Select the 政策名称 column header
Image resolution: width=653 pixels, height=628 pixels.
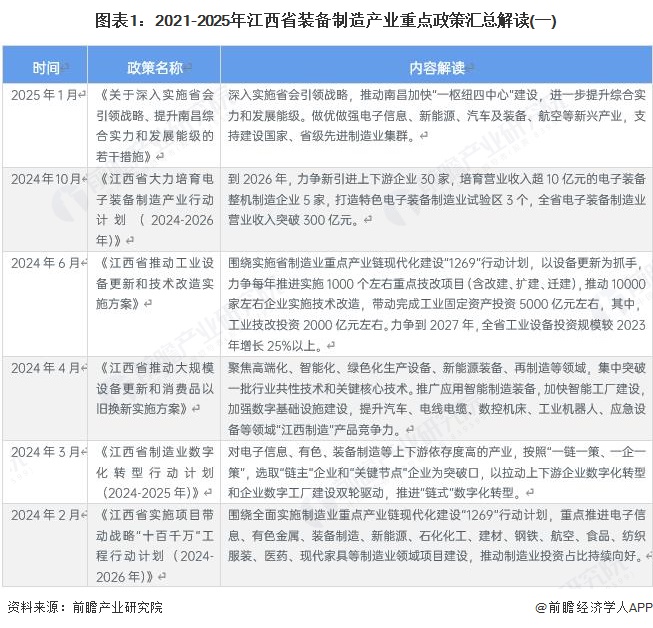155,68
